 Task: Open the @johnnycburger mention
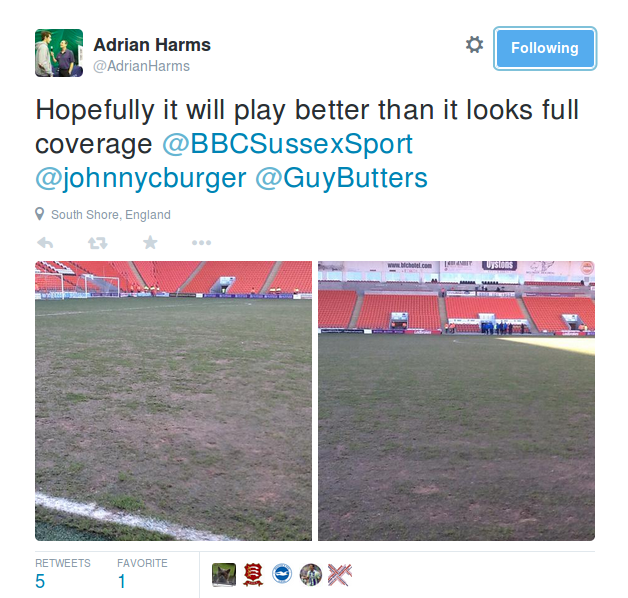(x=141, y=178)
